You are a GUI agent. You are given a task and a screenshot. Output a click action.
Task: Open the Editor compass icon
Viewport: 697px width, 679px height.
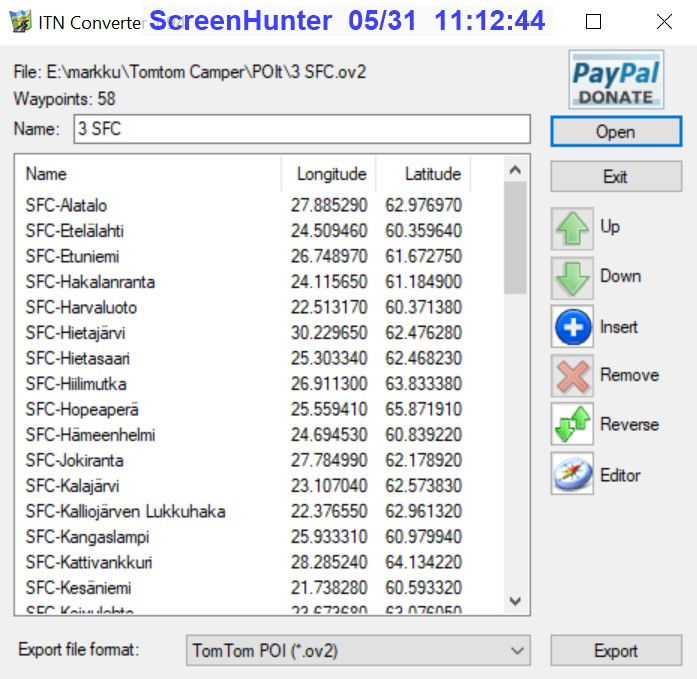pos(572,475)
